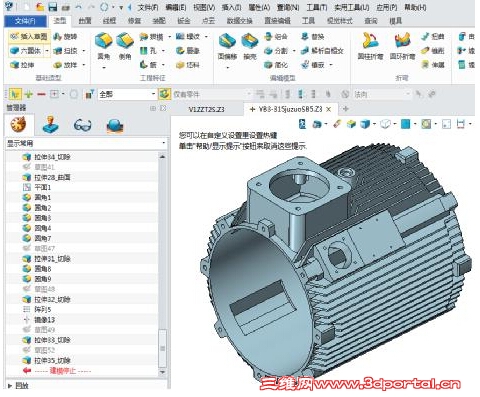Select the 扫掠 sweep tool

point(65,51)
